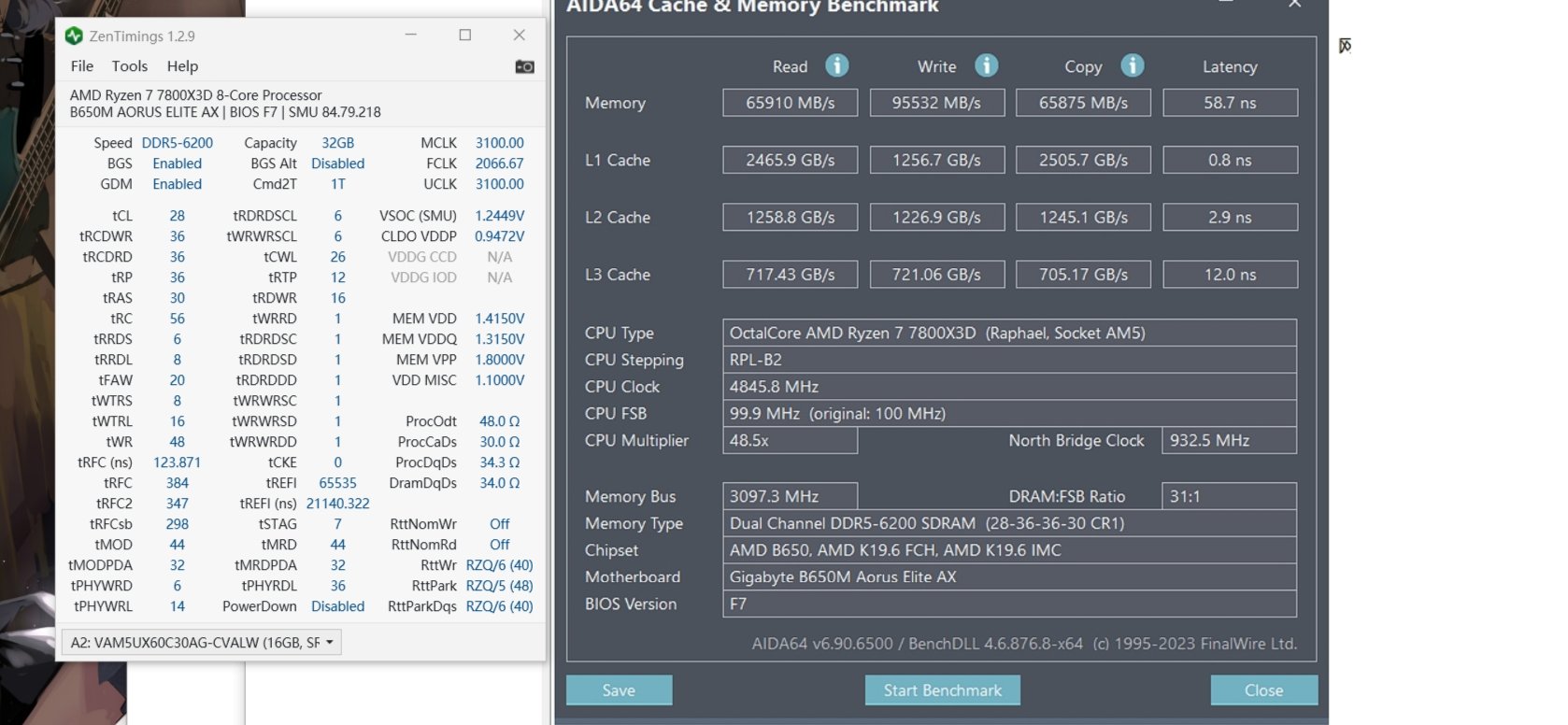This screenshot has height=725, width=1568.
Task: Click the Memory Write 95532 MB/s field
Action: pyautogui.click(x=936, y=103)
